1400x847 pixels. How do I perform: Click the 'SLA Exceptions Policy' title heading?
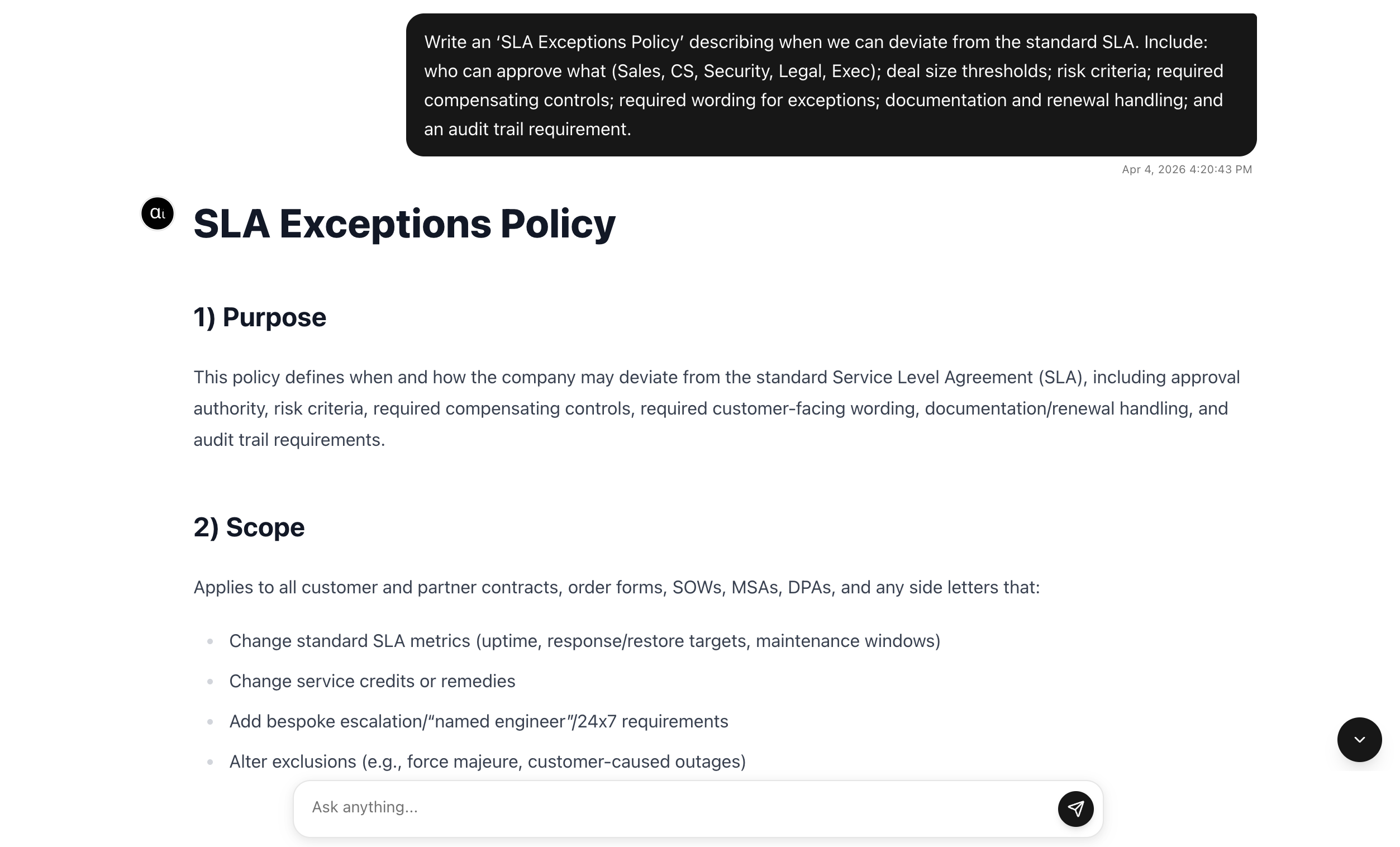pyautogui.click(x=404, y=224)
